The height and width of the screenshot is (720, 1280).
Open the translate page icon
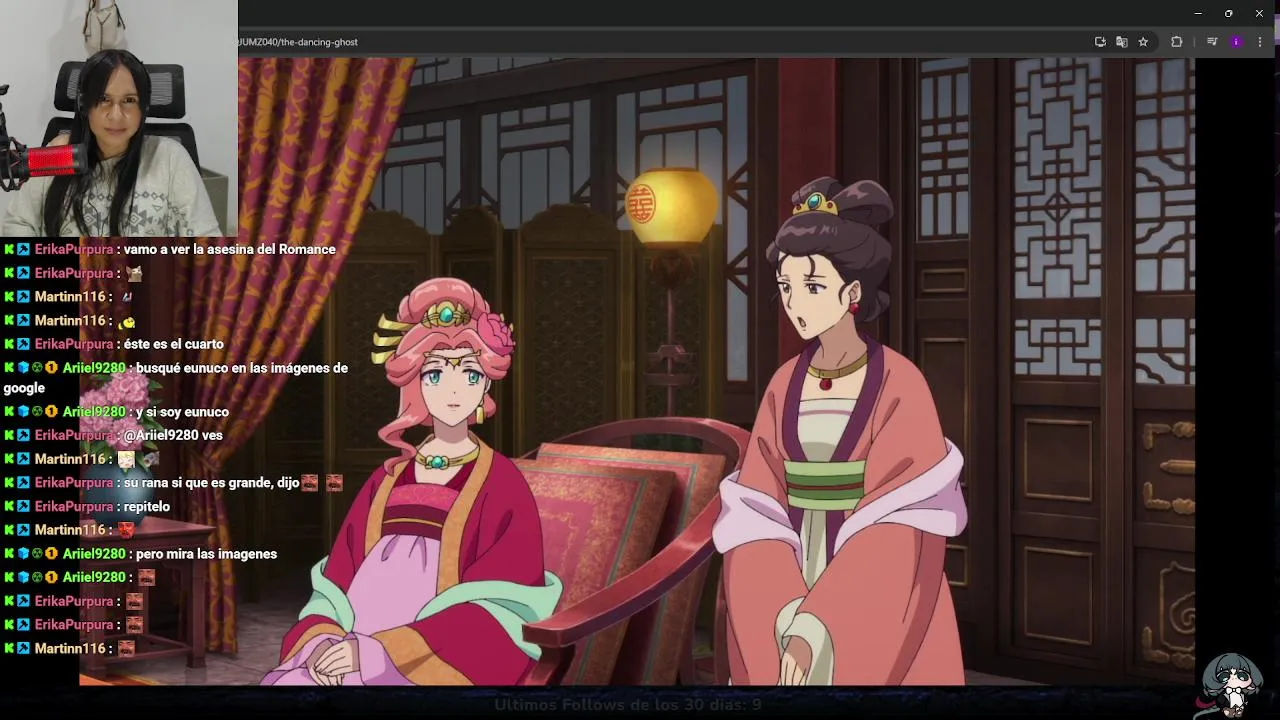[x=1121, y=42]
